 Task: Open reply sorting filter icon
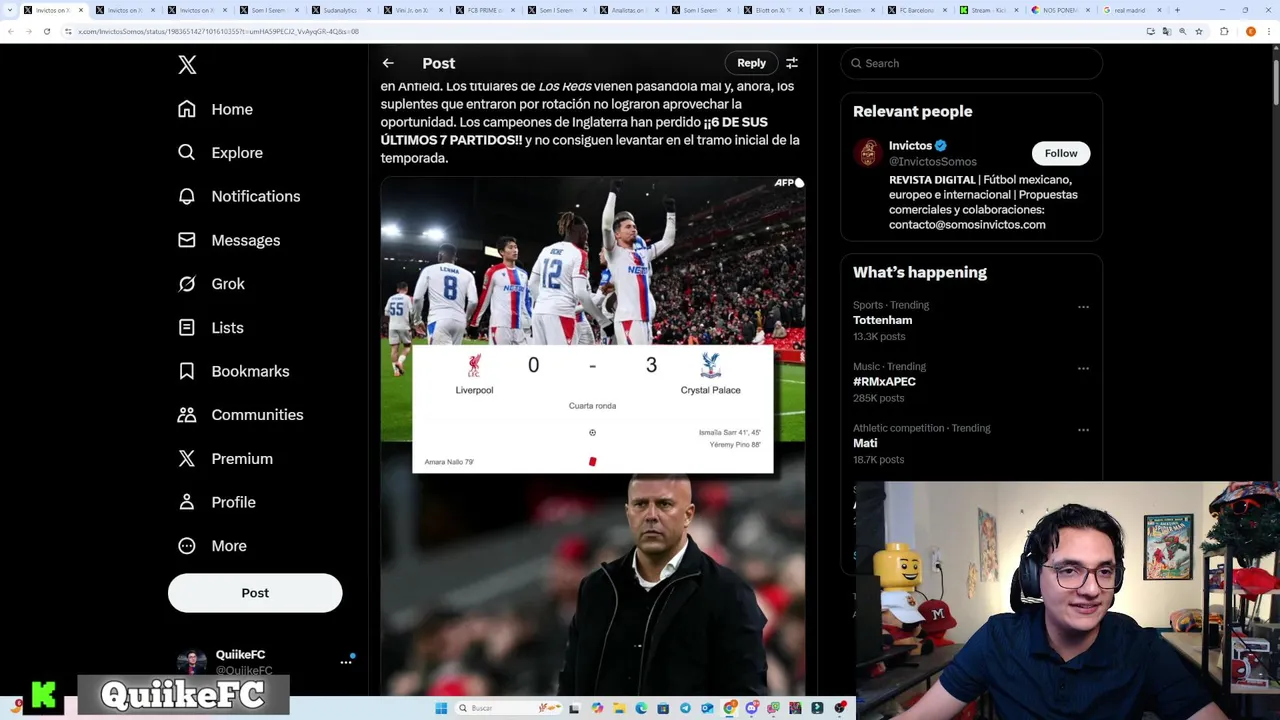click(x=792, y=63)
